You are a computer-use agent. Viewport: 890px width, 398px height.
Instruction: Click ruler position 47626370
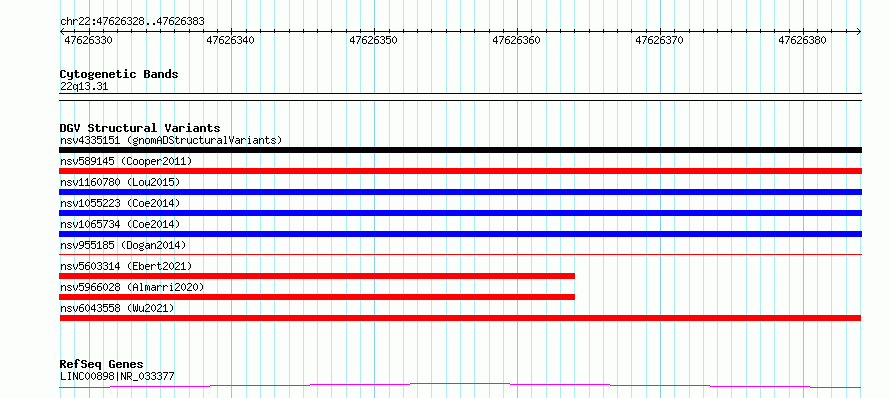[660, 40]
